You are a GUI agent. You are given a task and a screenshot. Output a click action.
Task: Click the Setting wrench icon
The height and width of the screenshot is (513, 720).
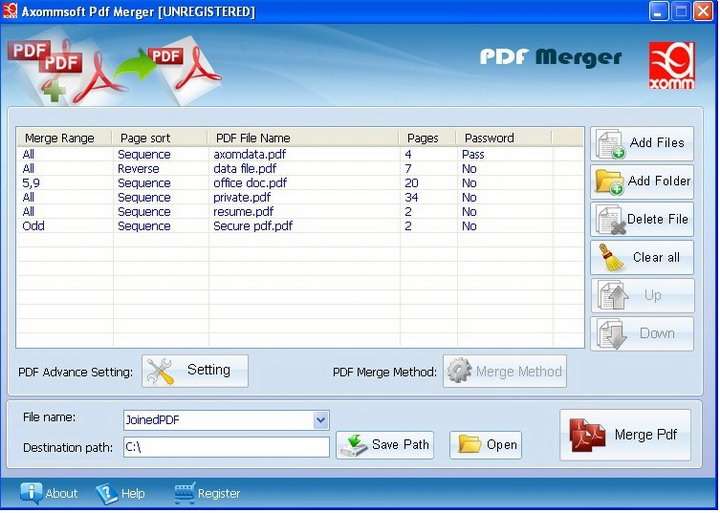[x=160, y=371]
